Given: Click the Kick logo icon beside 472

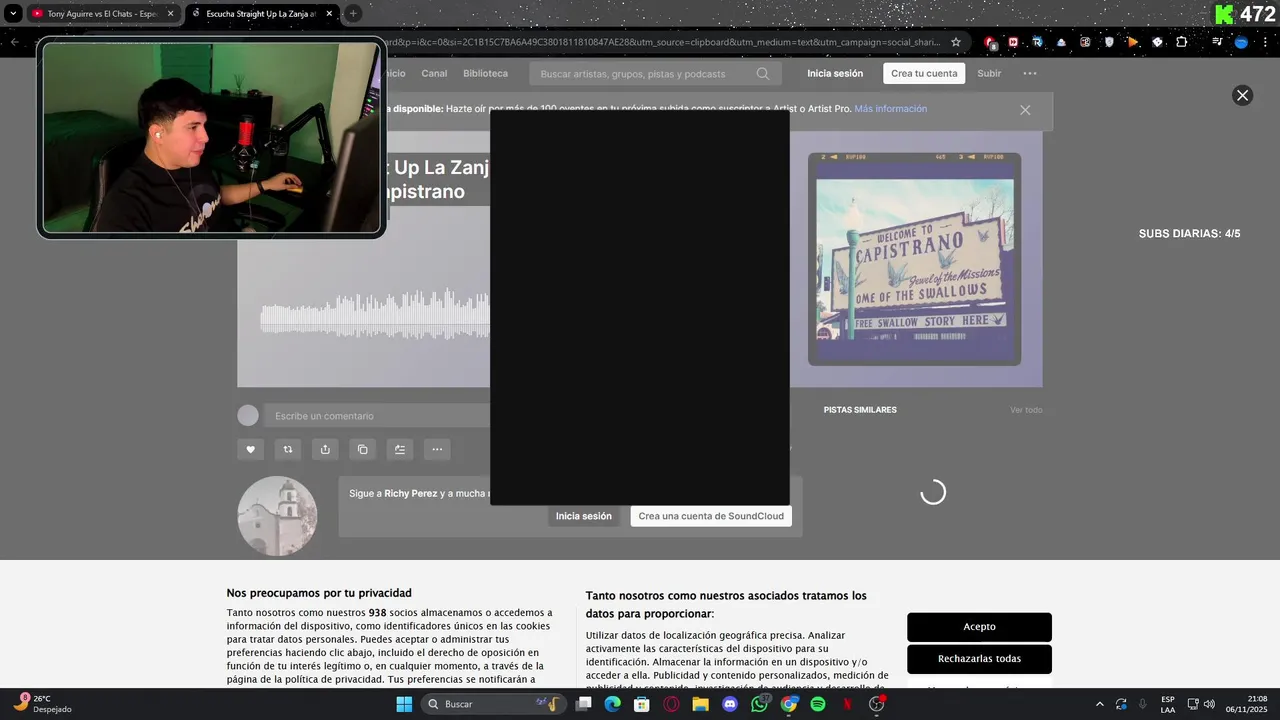Looking at the screenshot, I should pos(1225,14).
